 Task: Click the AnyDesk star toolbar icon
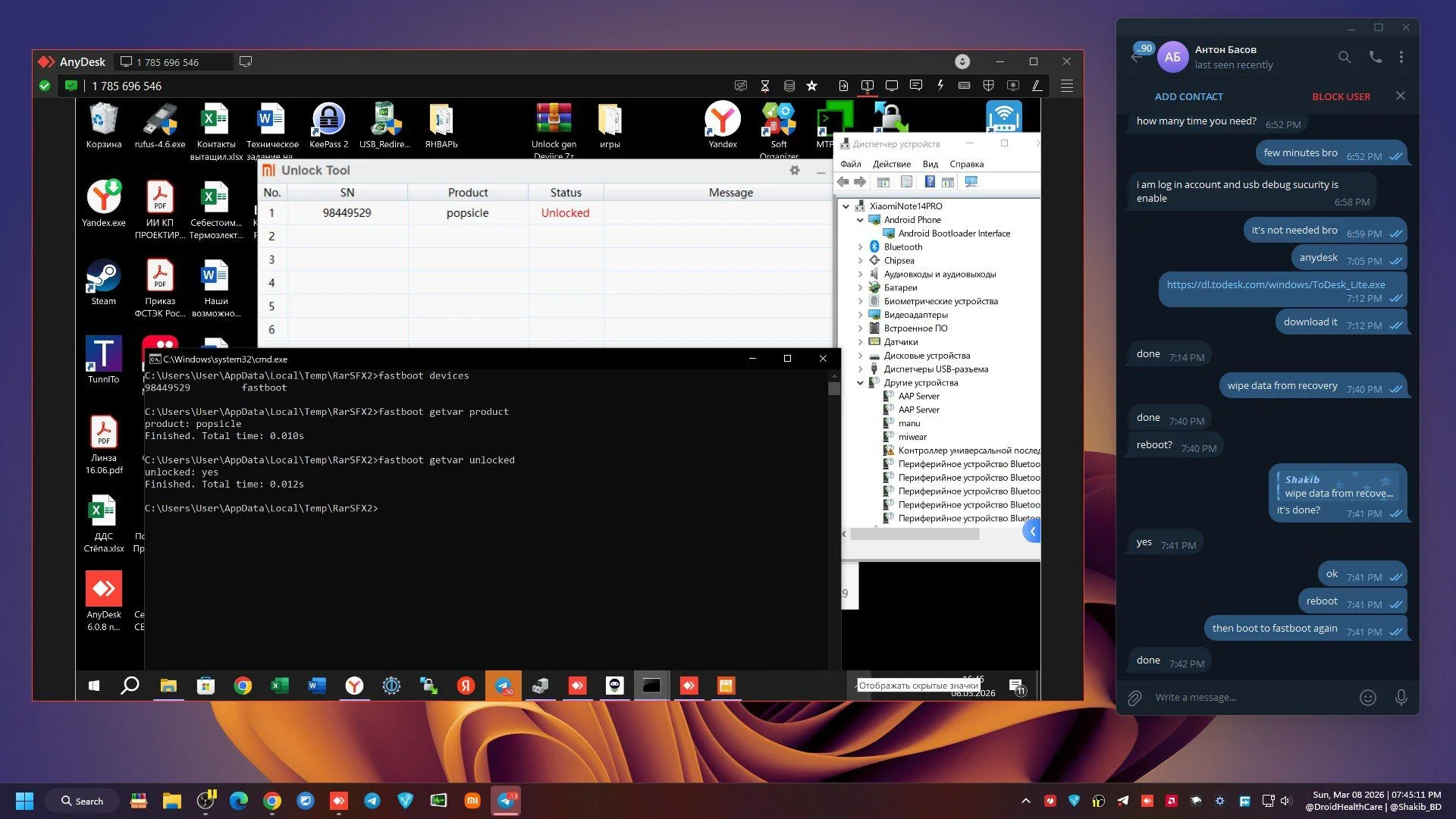pos(811,86)
